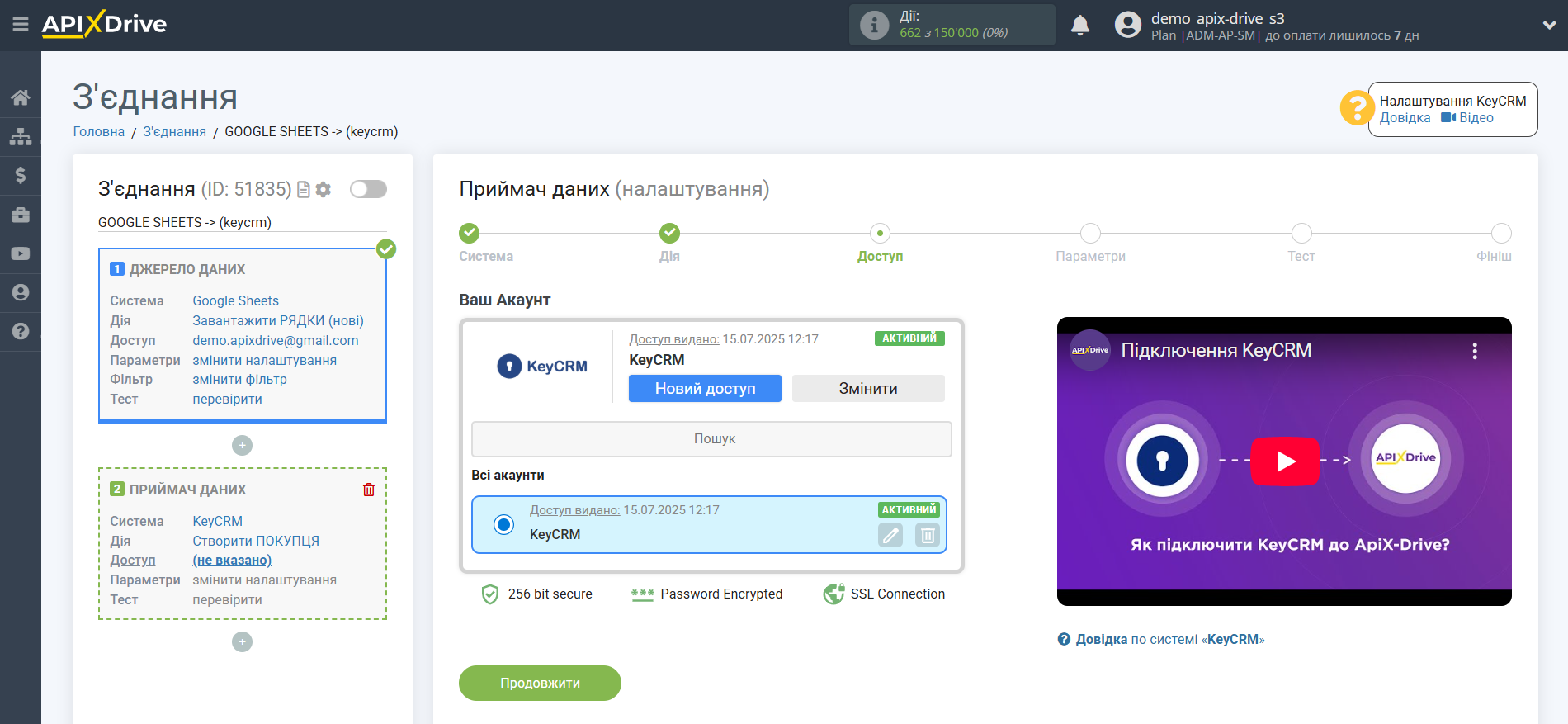Delete KeyCRM account with trash icon

pos(928,535)
